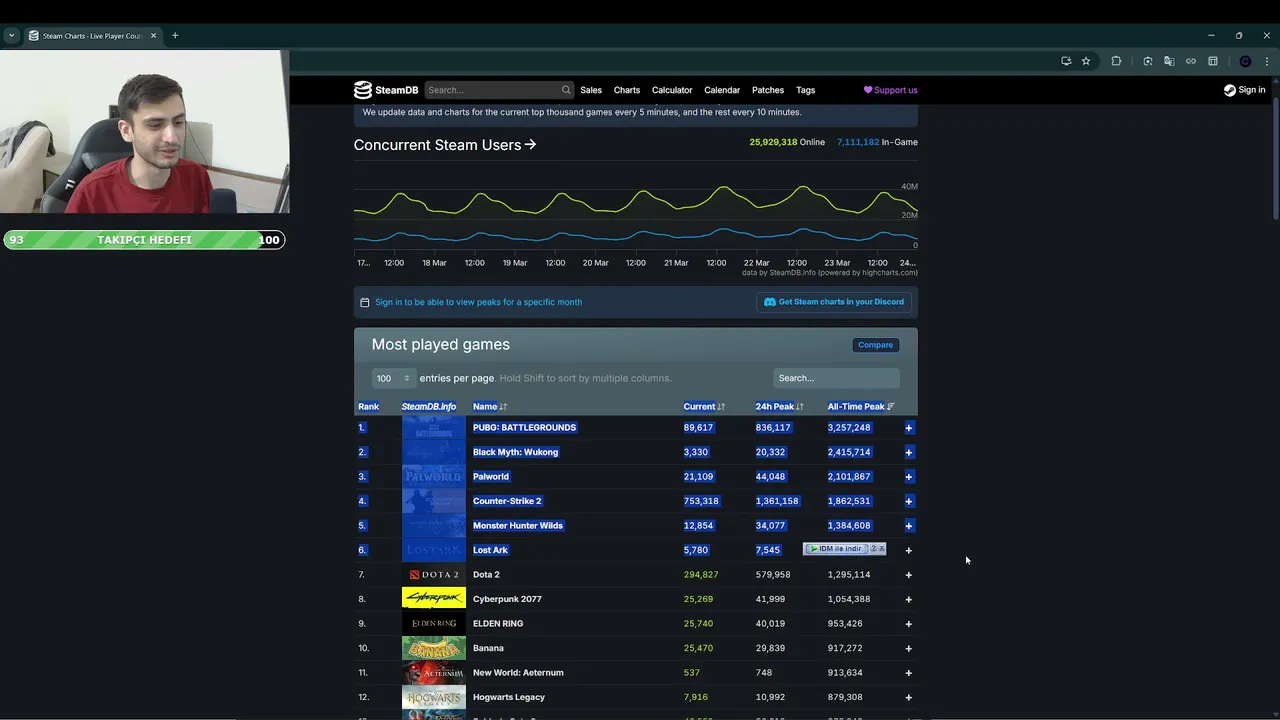
Task: Click the Most played games table search field
Action: [836, 378]
